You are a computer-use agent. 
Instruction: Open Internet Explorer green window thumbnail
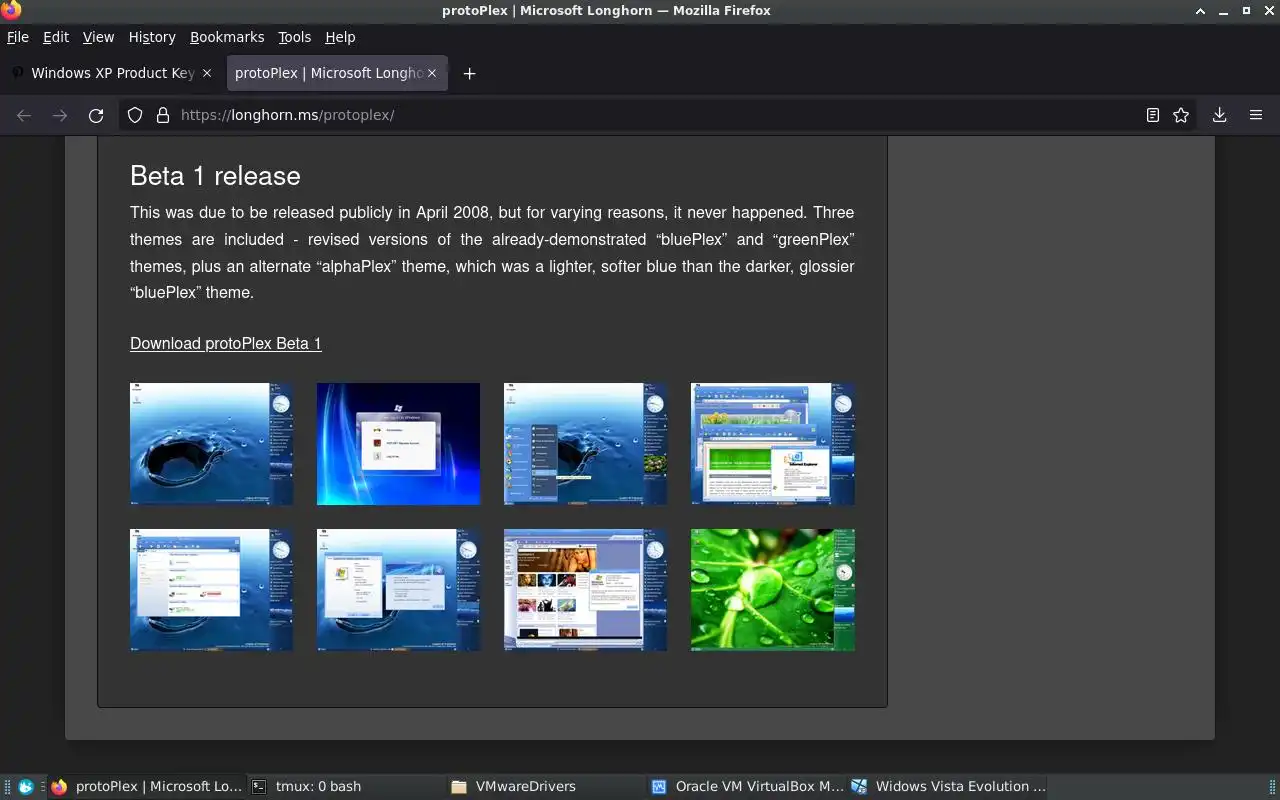click(773, 444)
